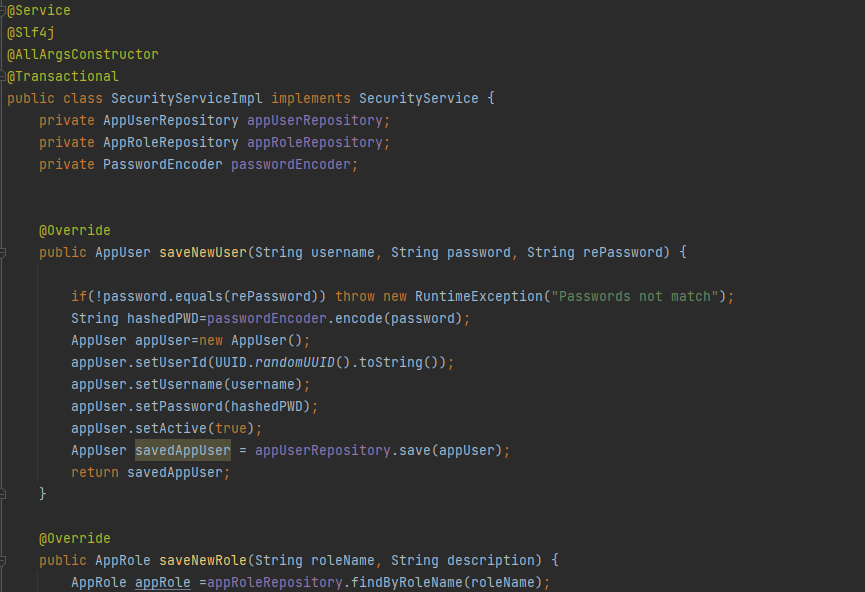Select the highlighted savedAppUser variable
Screen dimensions: 865x592
tap(182, 450)
